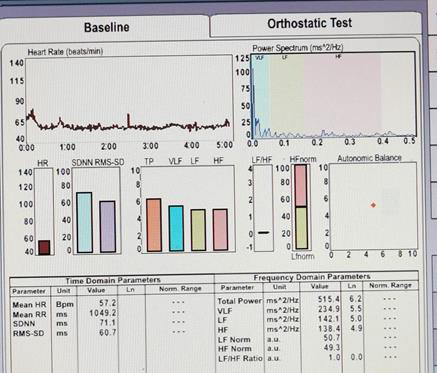Click the pink HFnorm segment of stacked bar
The width and height of the screenshot is (437, 384).
301,186
